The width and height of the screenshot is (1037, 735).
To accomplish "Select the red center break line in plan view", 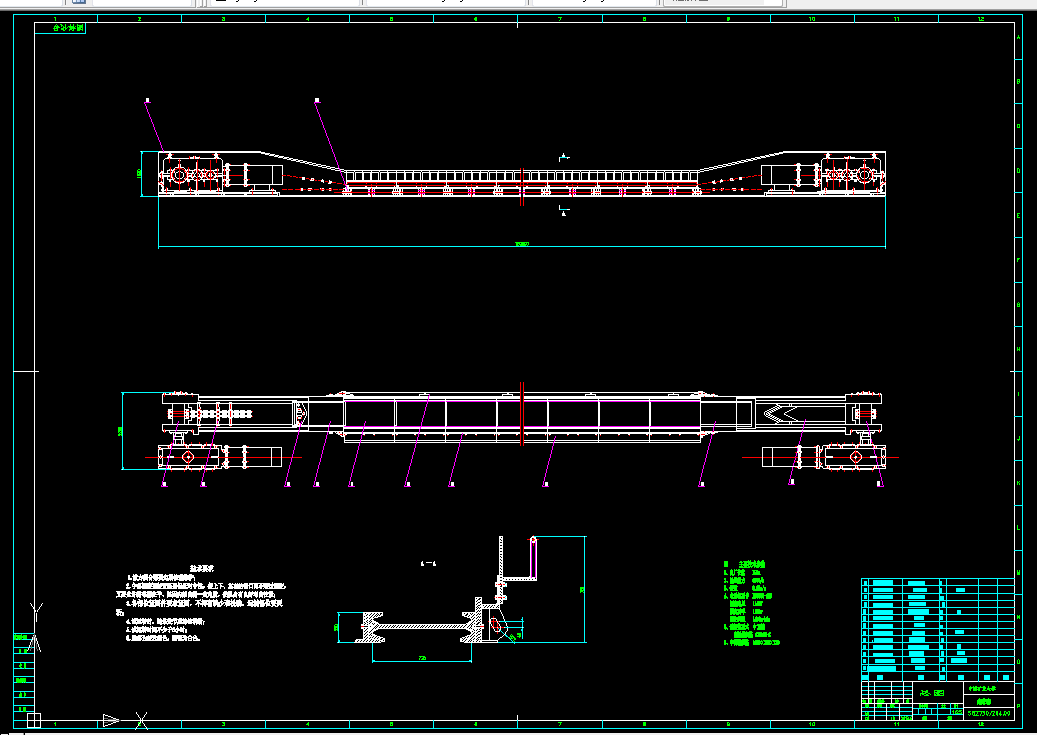I will (x=522, y=413).
